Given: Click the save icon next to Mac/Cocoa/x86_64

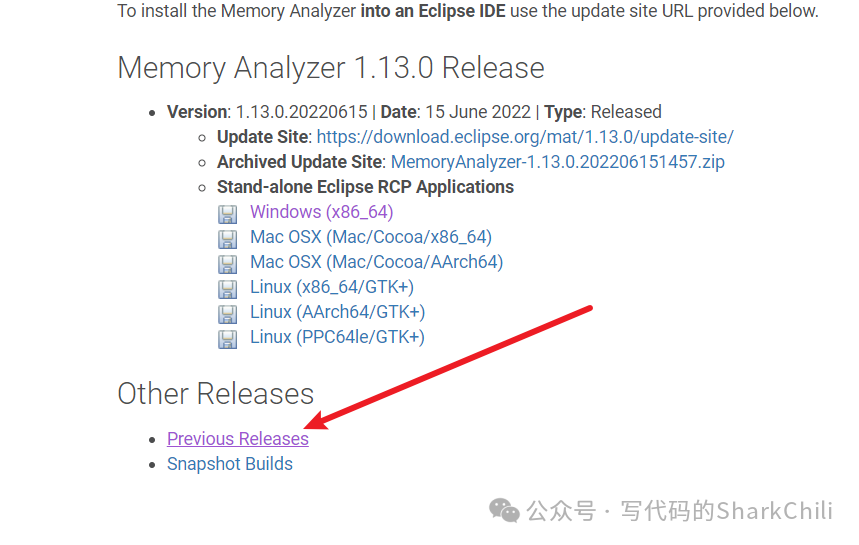Looking at the screenshot, I should (x=228, y=239).
